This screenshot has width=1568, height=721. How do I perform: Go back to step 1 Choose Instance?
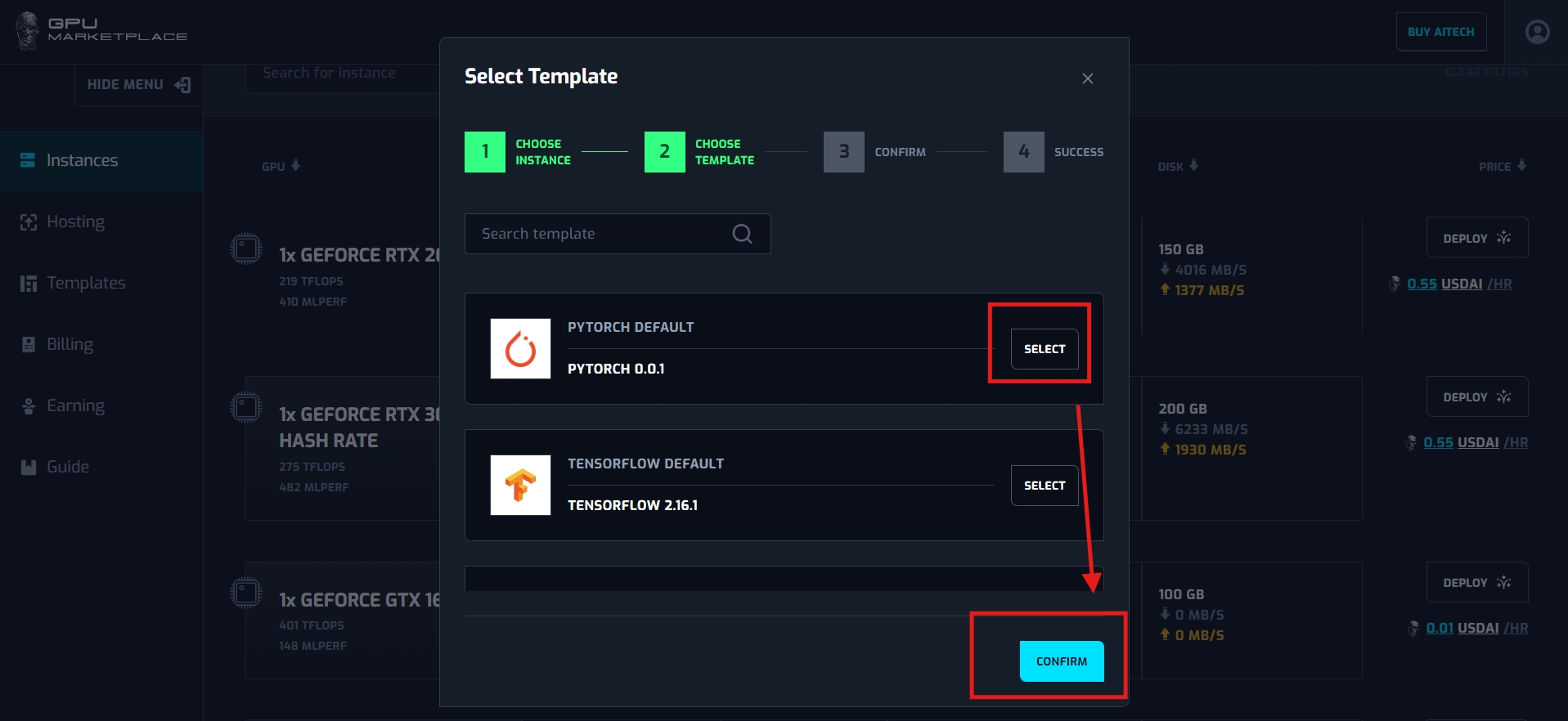click(485, 152)
